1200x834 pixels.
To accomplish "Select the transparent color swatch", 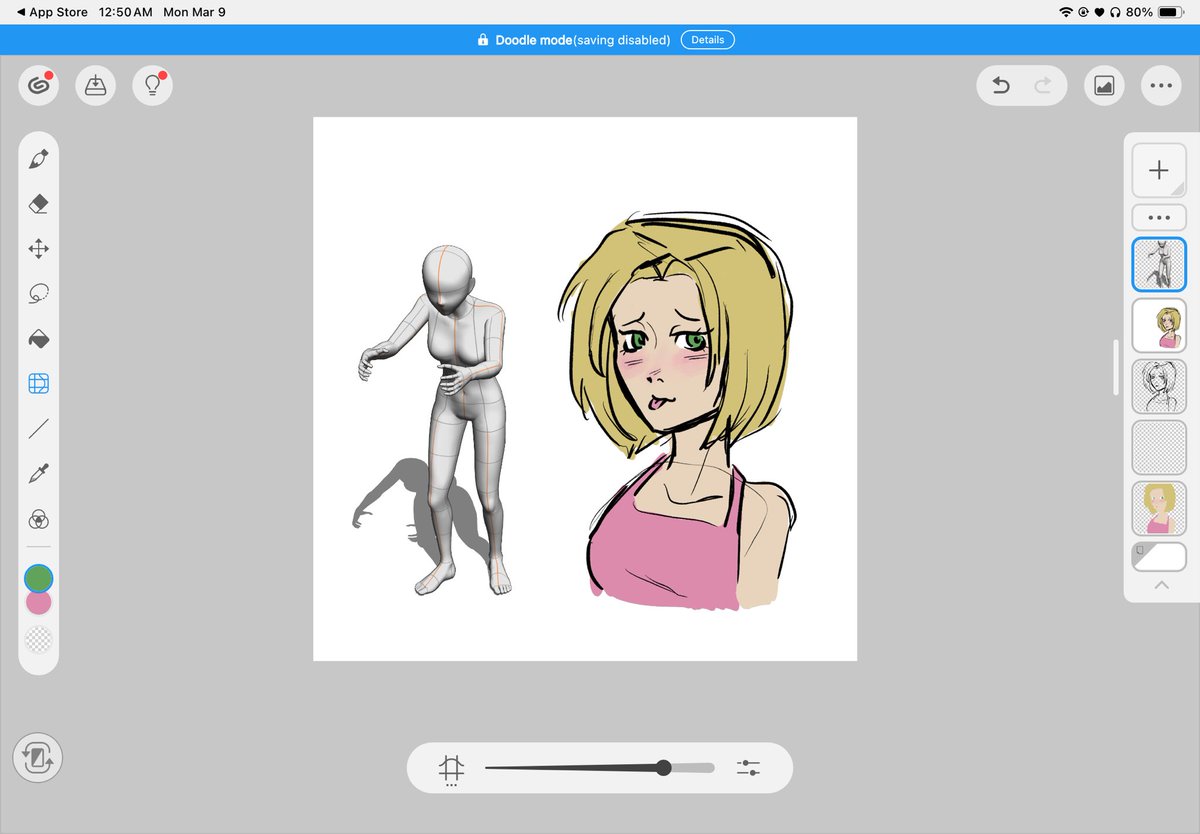I will [39, 640].
